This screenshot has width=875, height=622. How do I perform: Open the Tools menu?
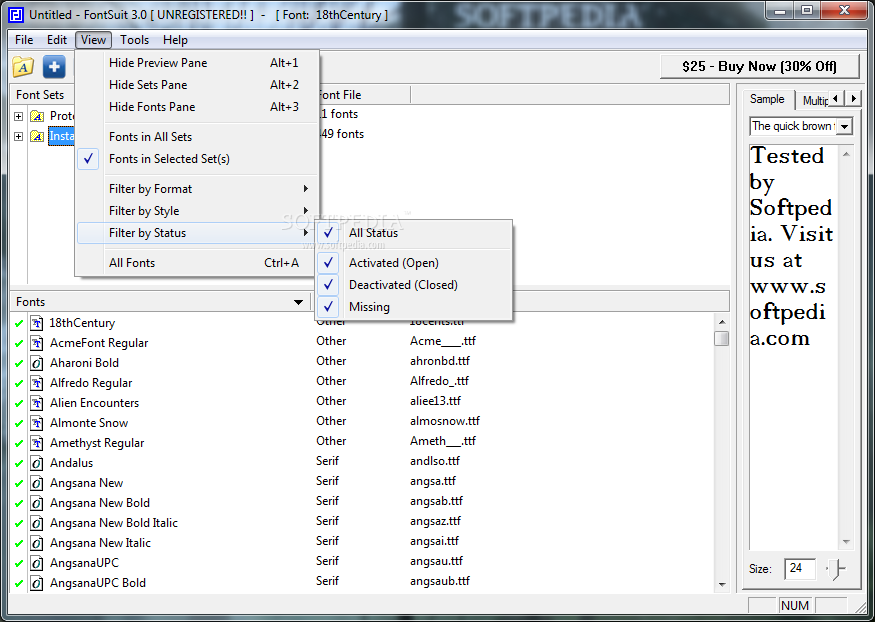pyautogui.click(x=134, y=40)
